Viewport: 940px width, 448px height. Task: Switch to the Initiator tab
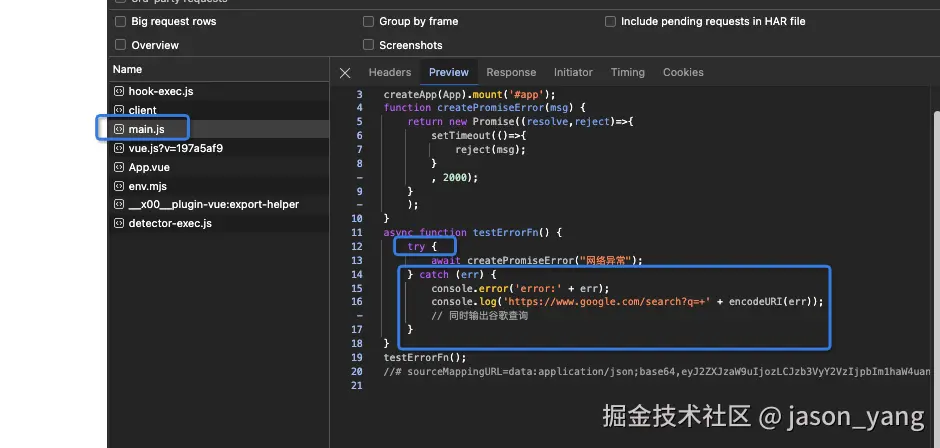pos(573,72)
